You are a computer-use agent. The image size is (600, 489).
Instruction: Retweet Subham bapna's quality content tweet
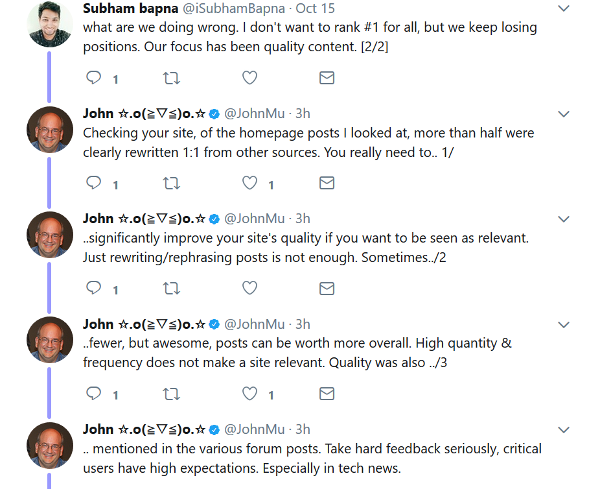click(173, 78)
